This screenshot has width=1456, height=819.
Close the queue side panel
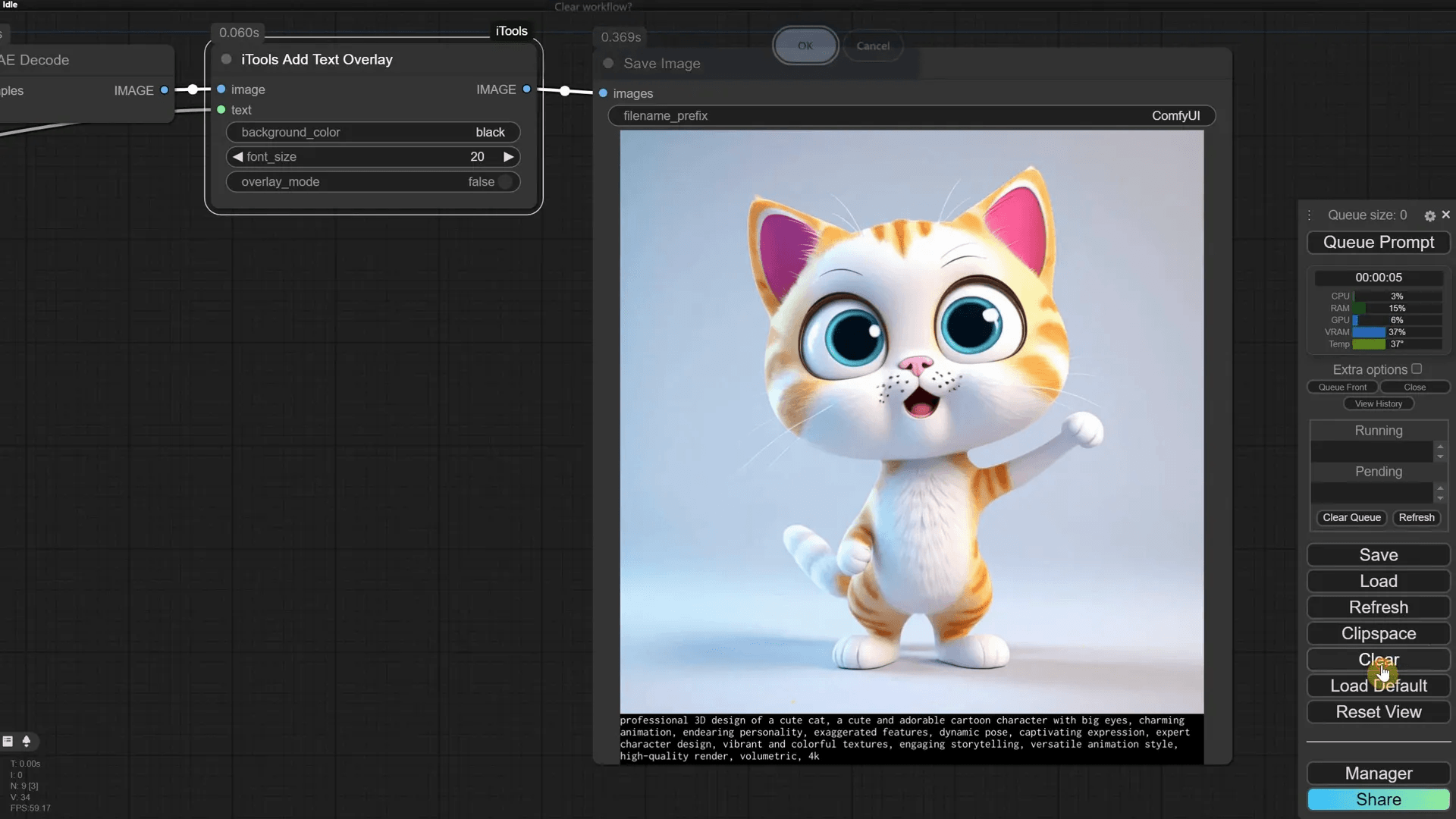click(x=1446, y=215)
